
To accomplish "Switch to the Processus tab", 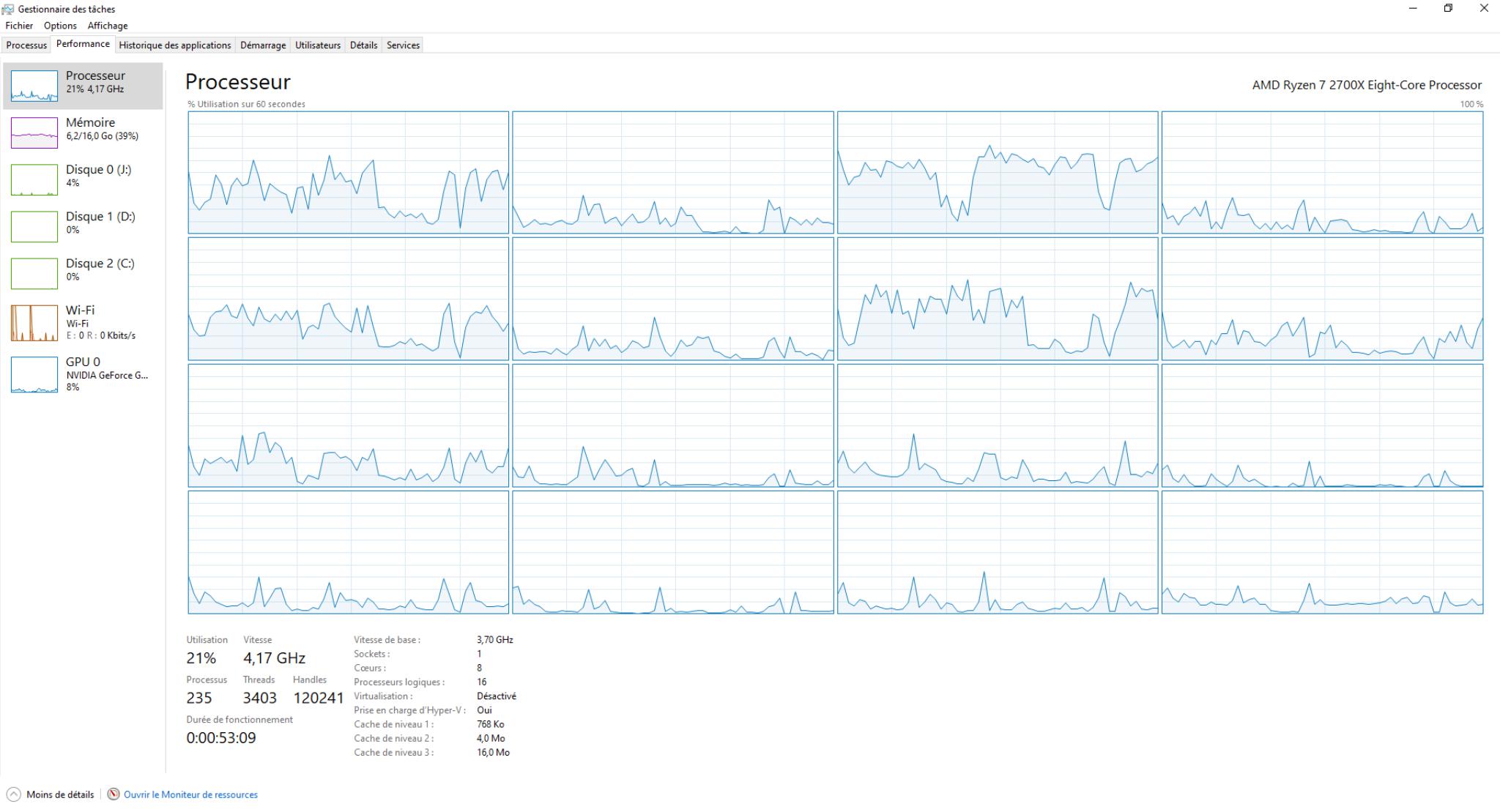I will point(26,45).
